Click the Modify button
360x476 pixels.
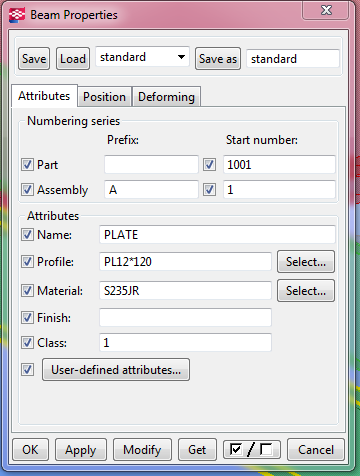(142, 450)
